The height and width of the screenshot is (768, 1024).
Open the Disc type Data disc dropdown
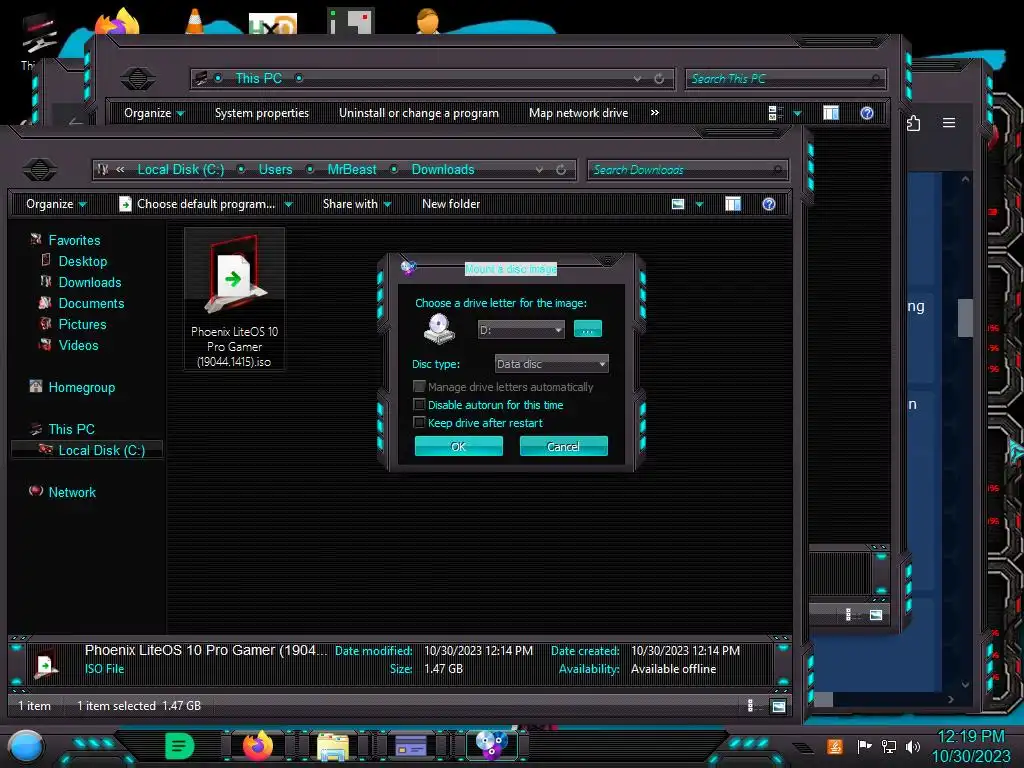tap(551, 364)
